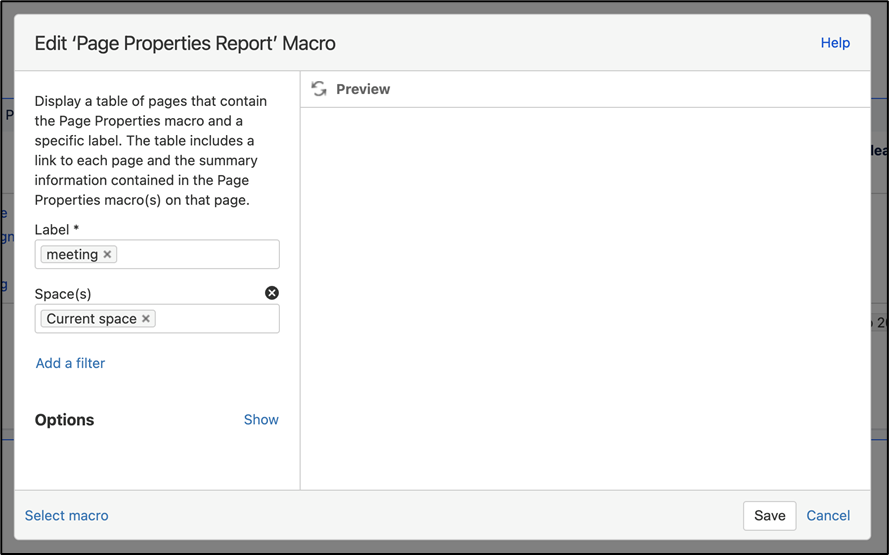Refresh the macro preview

pos(319,89)
